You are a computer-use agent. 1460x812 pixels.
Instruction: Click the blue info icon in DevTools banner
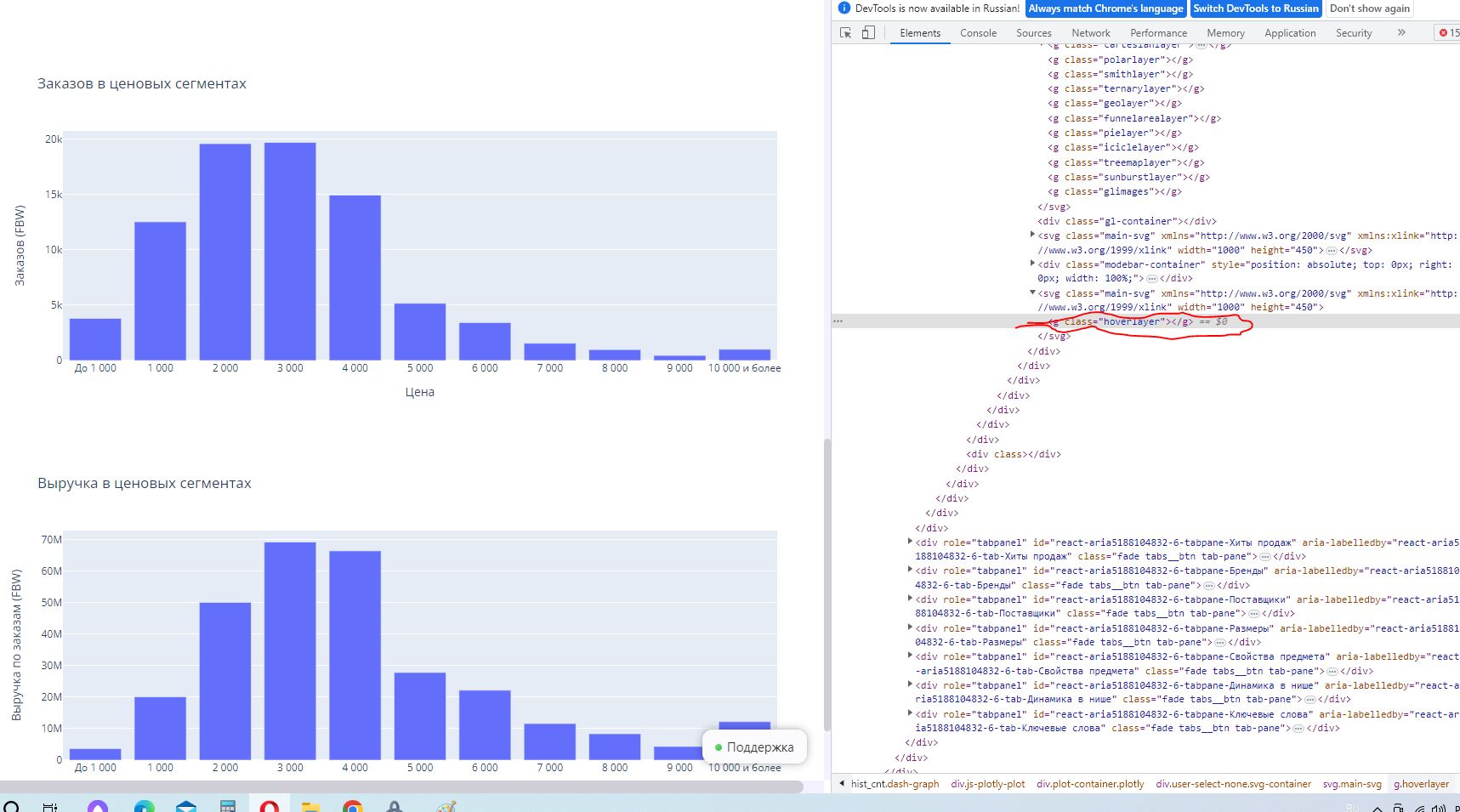point(844,9)
